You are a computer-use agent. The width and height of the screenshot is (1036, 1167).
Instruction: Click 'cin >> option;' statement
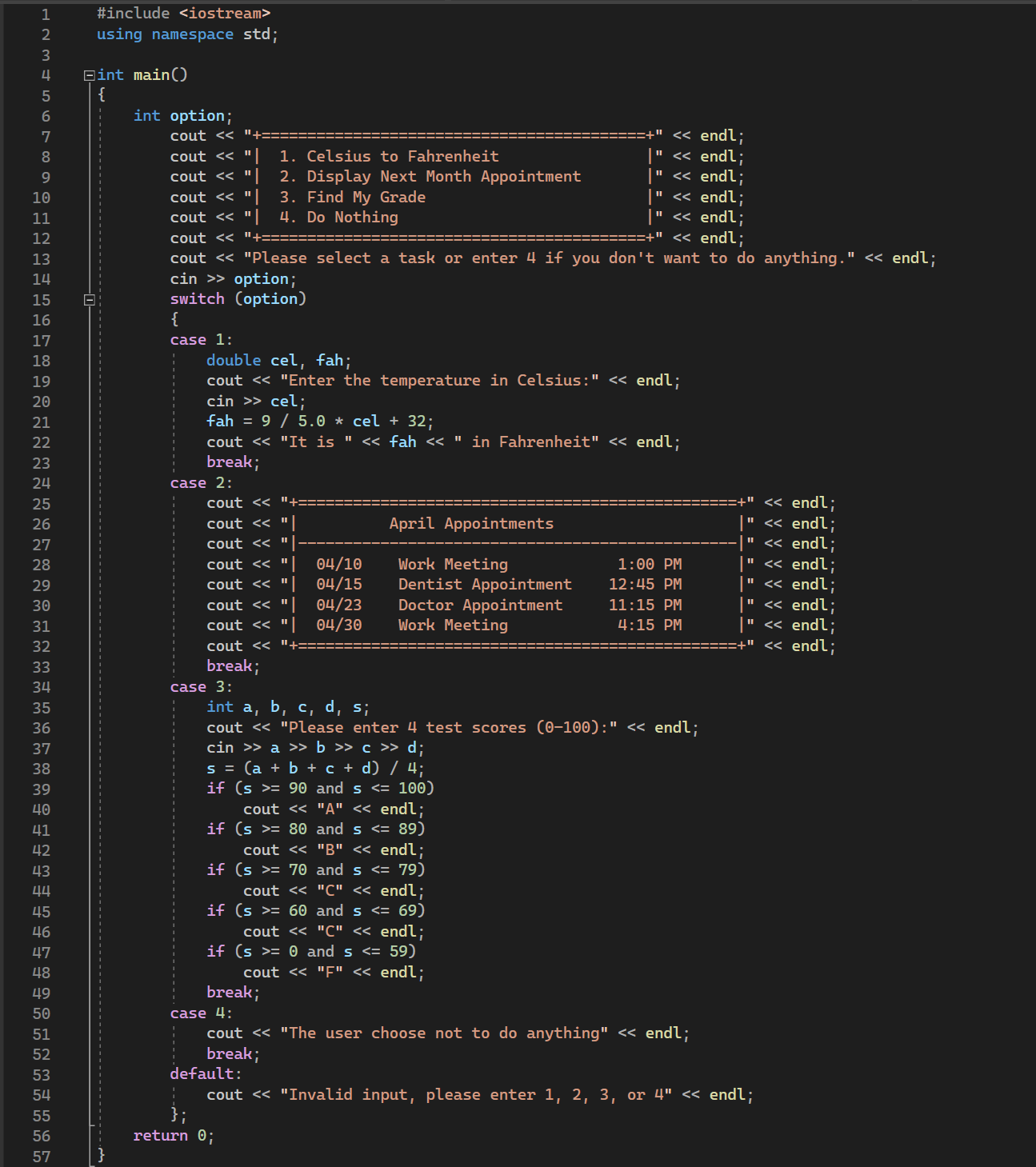[x=233, y=279]
